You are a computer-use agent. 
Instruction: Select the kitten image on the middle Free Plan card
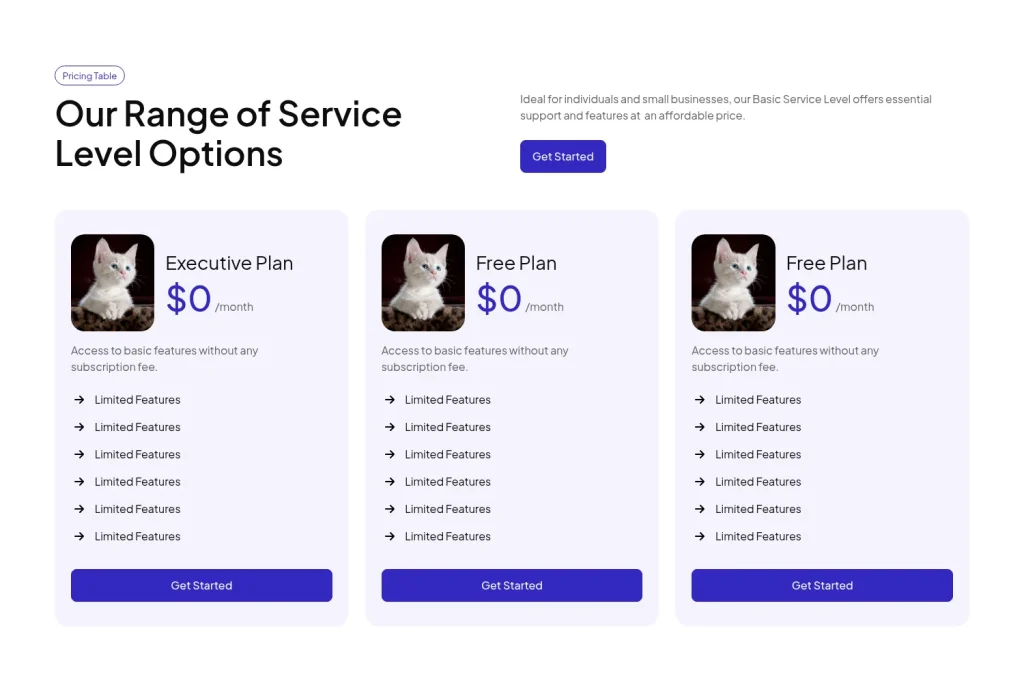422,282
